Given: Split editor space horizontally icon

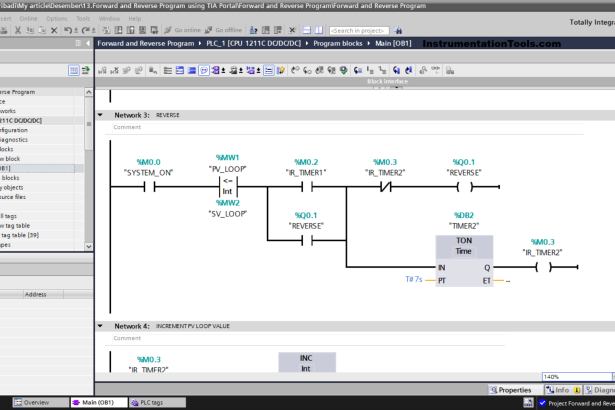Looking at the screenshot, I should click(x=307, y=30).
